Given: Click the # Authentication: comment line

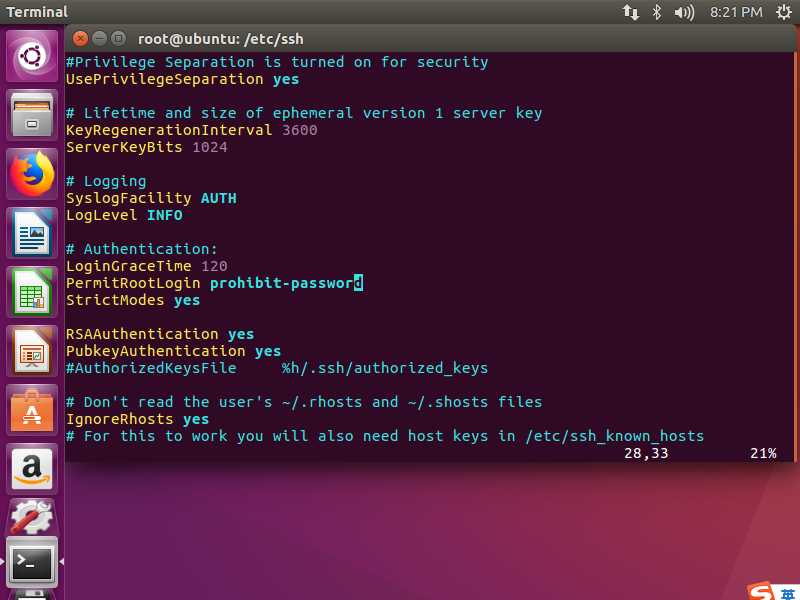Looking at the screenshot, I should click(141, 249).
